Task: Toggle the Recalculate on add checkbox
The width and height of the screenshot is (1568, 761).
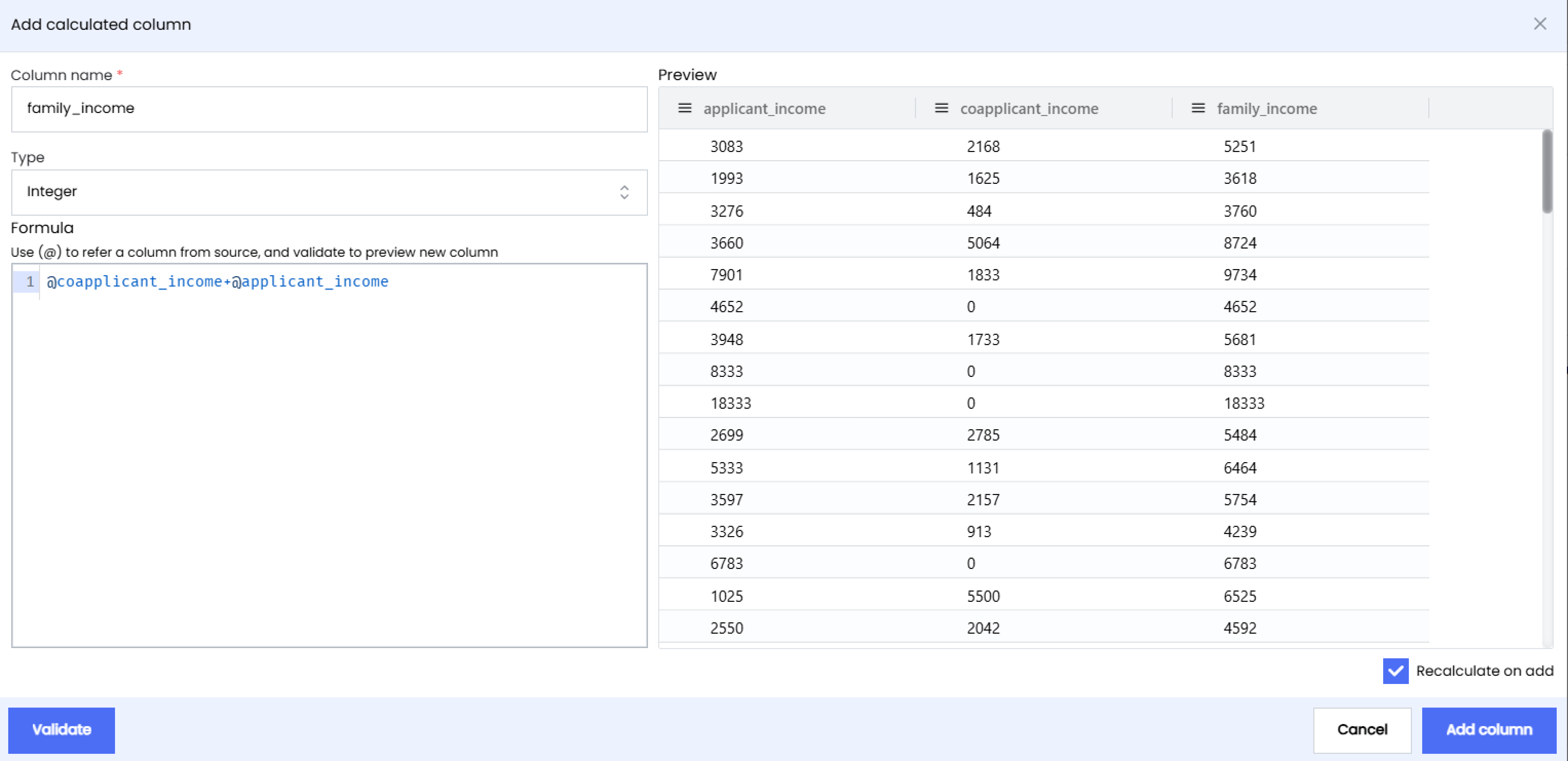Action: click(x=1396, y=671)
